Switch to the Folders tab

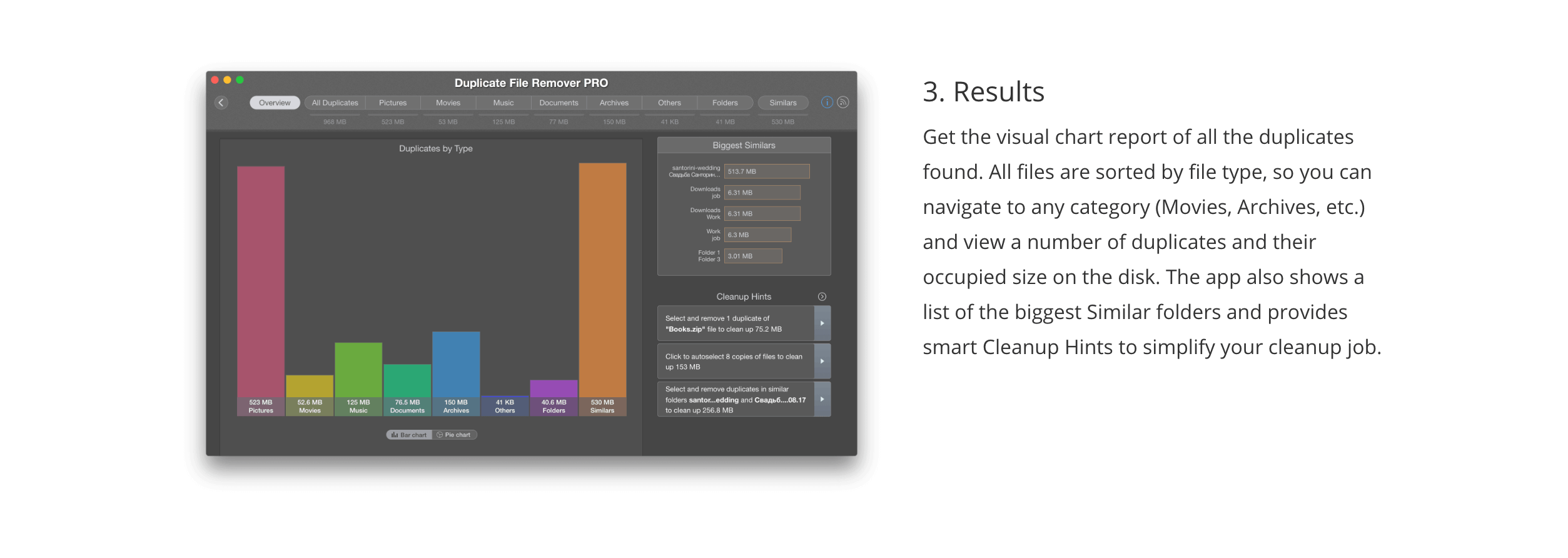click(x=725, y=103)
